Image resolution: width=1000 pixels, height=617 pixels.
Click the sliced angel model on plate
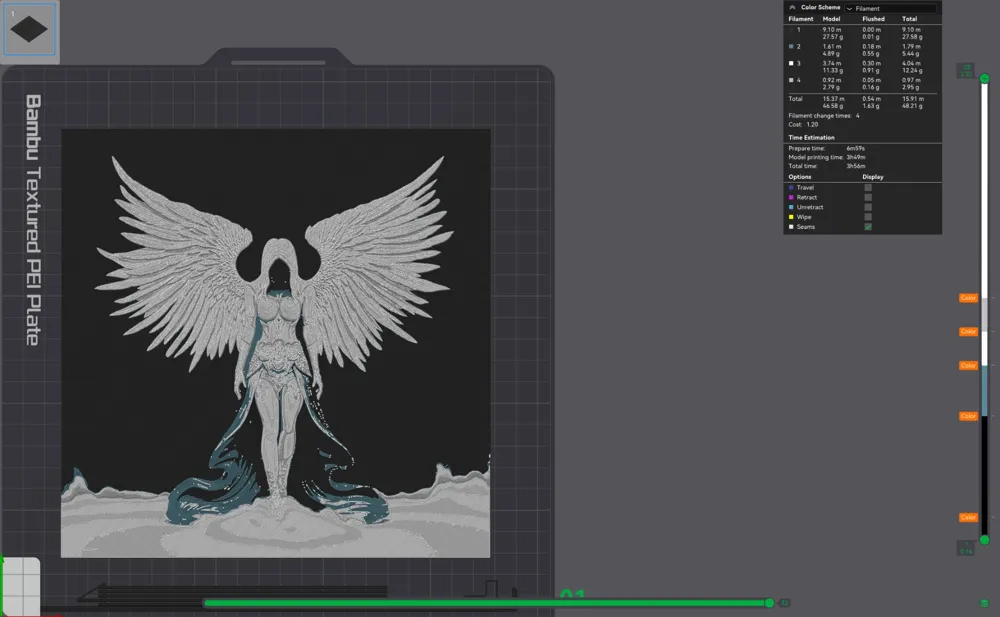(x=276, y=343)
